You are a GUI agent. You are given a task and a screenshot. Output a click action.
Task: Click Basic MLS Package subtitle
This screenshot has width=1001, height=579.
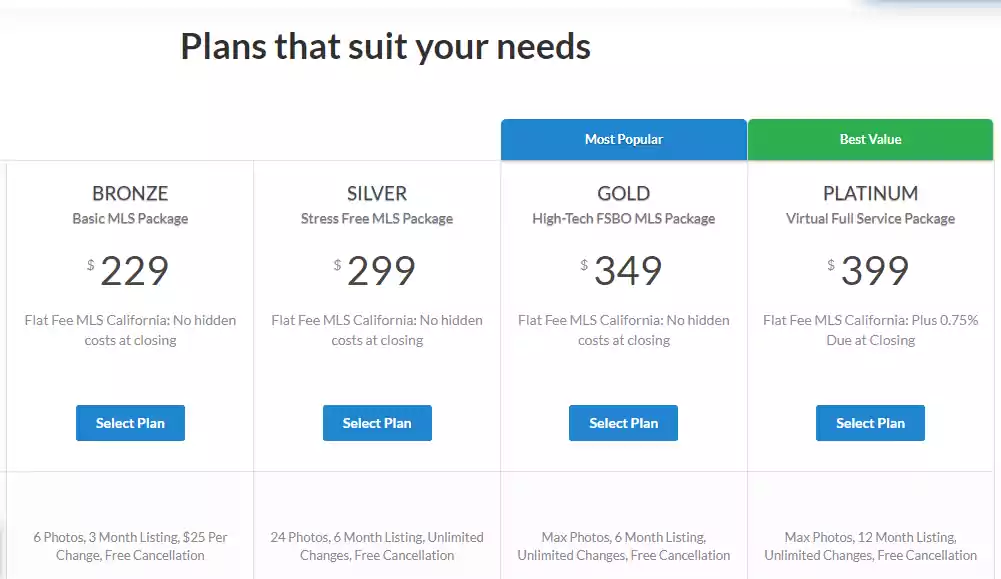click(130, 219)
